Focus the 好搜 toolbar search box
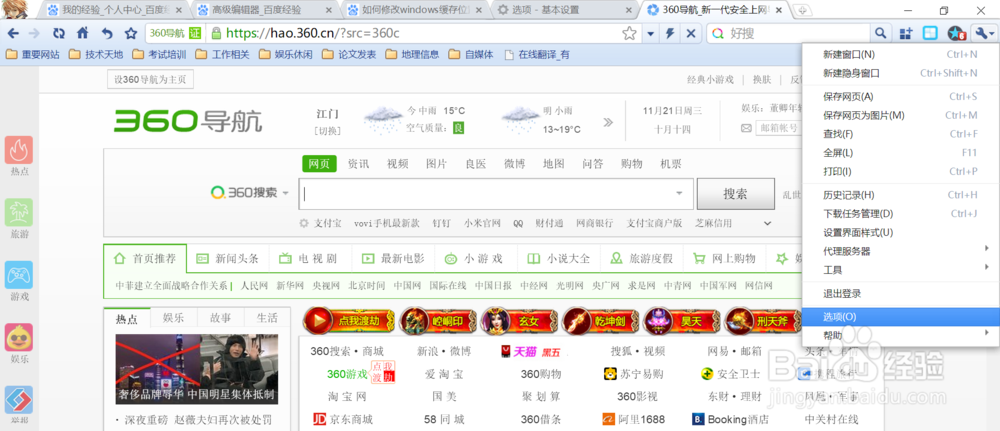 click(x=788, y=34)
